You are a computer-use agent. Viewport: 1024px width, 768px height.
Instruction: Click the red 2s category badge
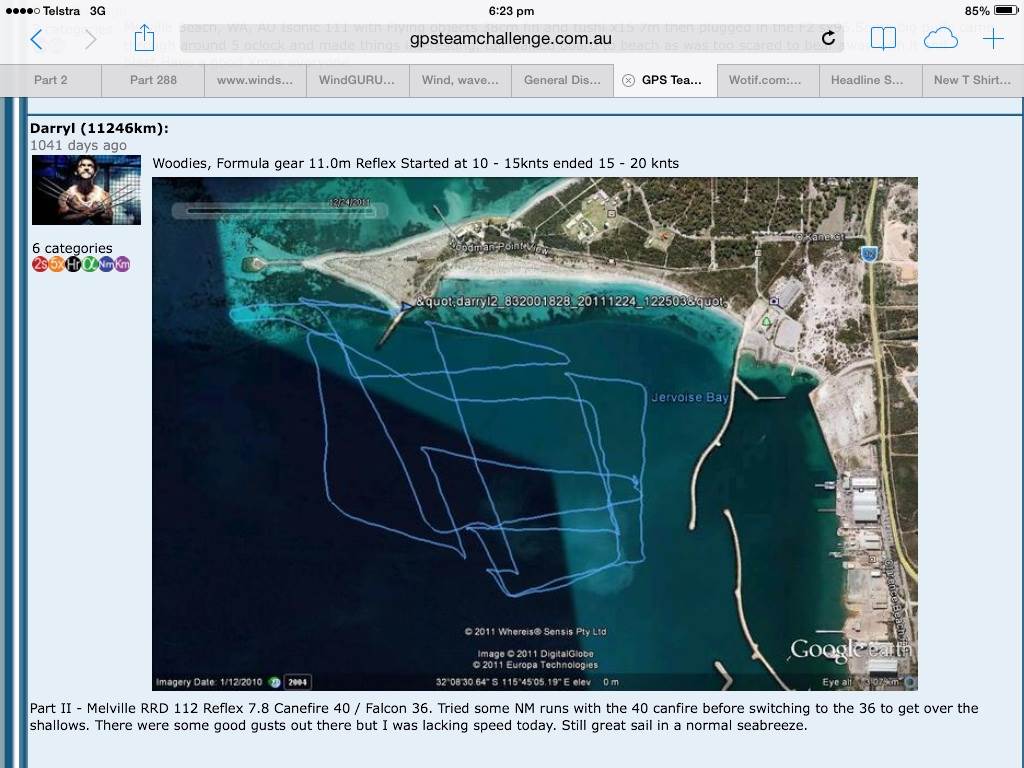(x=40, y=265)
